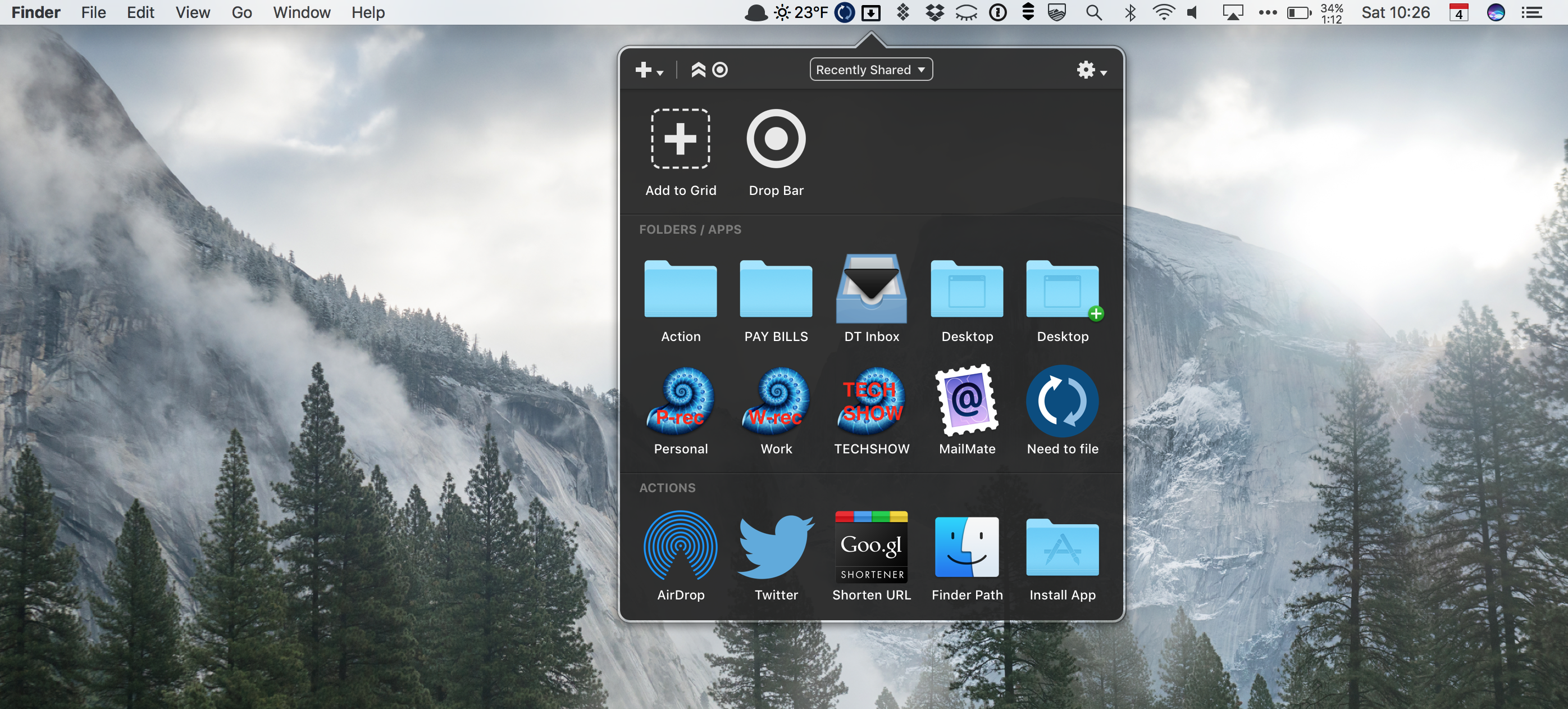This screenshot has height=709, width=1568.
Task: Click the MailMate stamp icon
Action: (x=967, y=400)
